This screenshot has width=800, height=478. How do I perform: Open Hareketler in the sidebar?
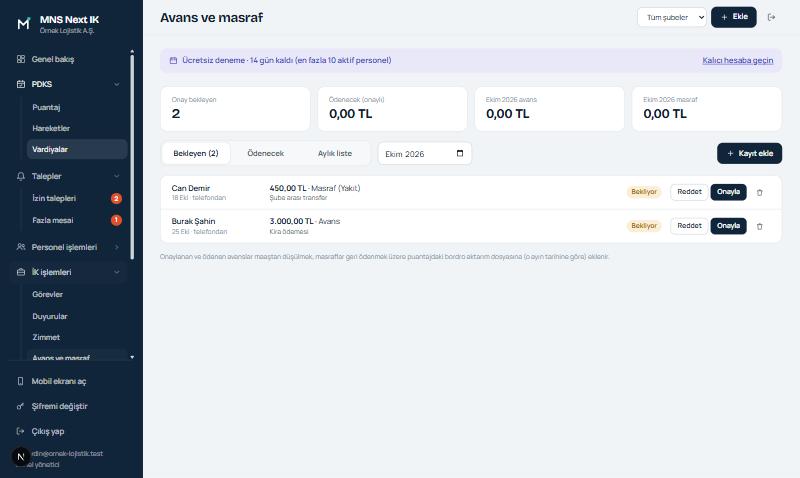[x=77, y=128]
